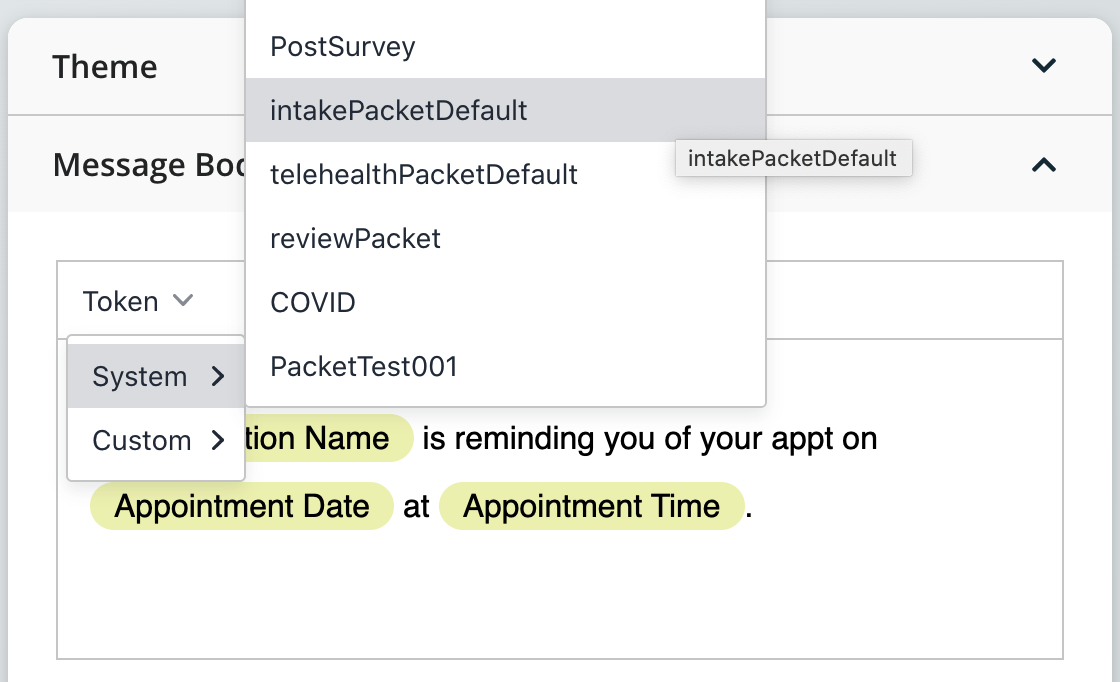This screenshot has height=682, width=1120.
Task: Open the System submenu
Action: [156, 376]
